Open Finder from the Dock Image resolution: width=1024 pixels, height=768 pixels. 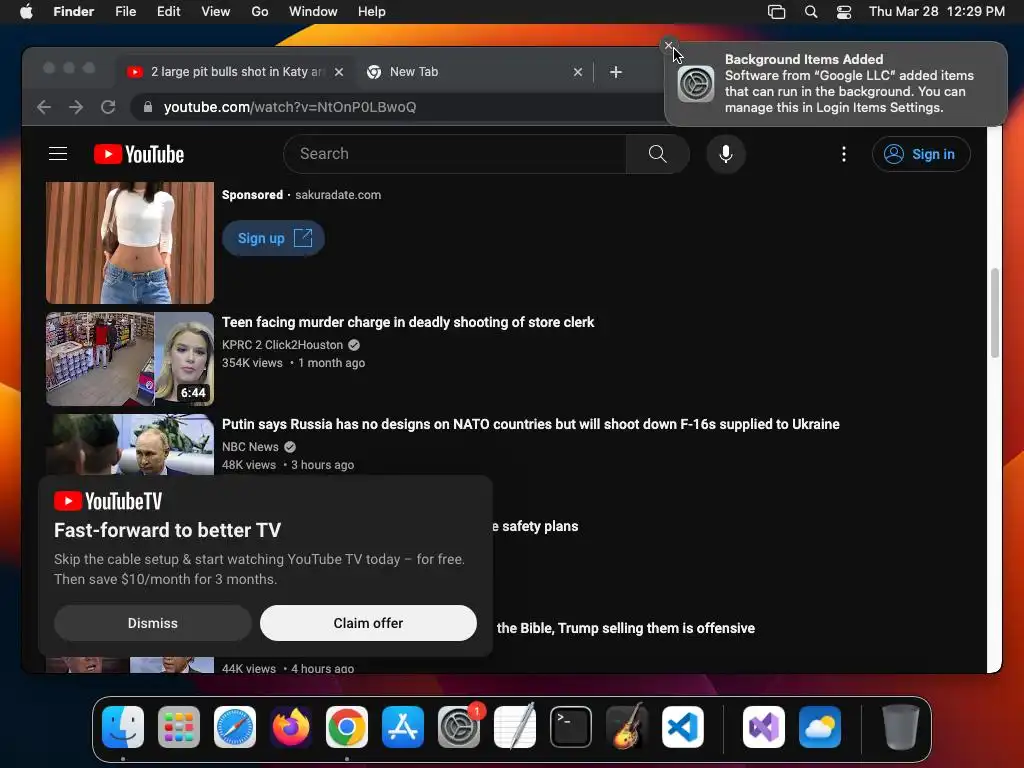point(123,727)
